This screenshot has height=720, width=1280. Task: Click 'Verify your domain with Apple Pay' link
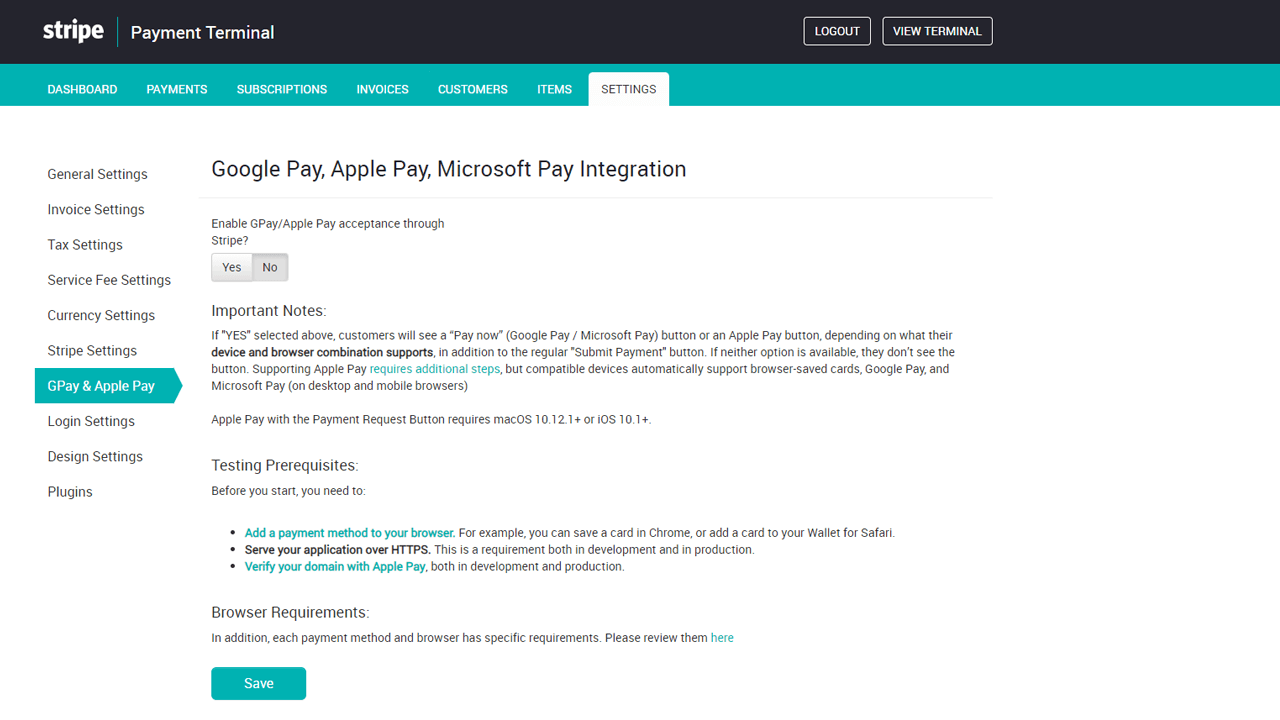pyautogui.click(x=335, y=567)
